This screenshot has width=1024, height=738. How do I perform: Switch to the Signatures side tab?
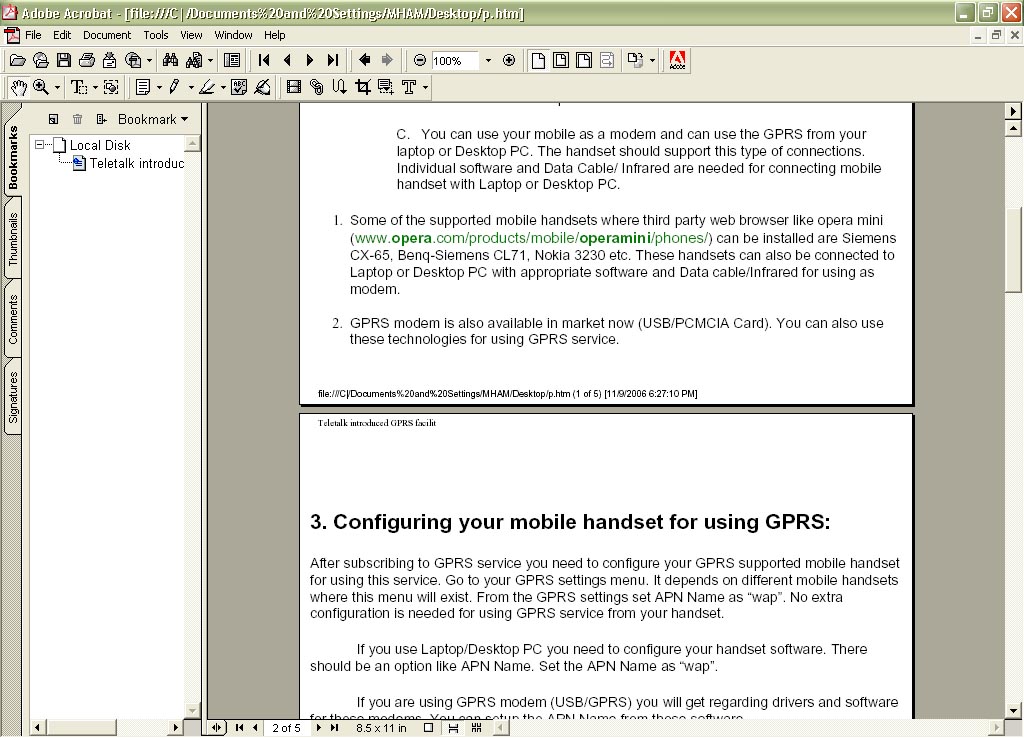13,398
